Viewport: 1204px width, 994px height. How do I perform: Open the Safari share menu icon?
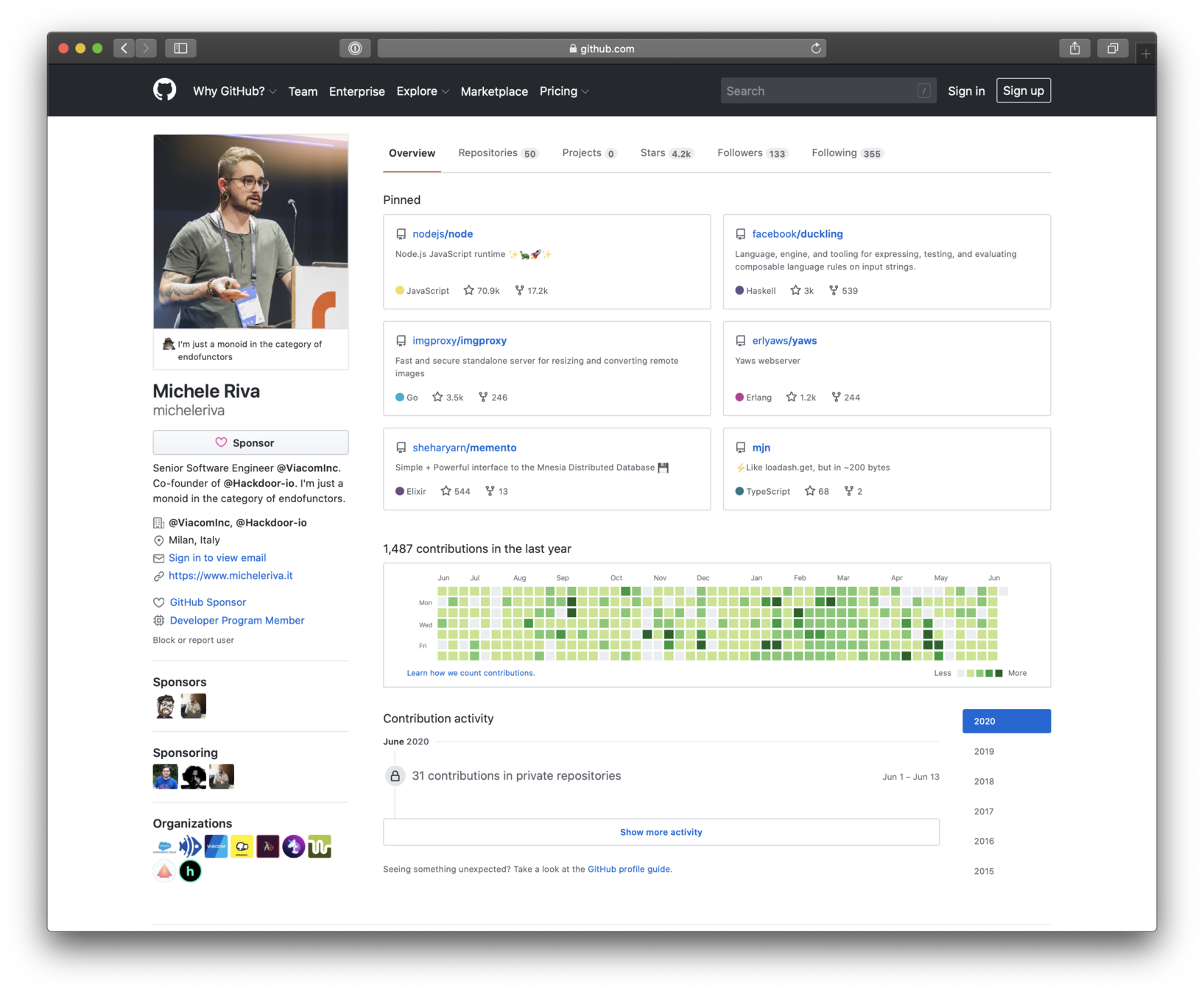(x=1074, y=49)
